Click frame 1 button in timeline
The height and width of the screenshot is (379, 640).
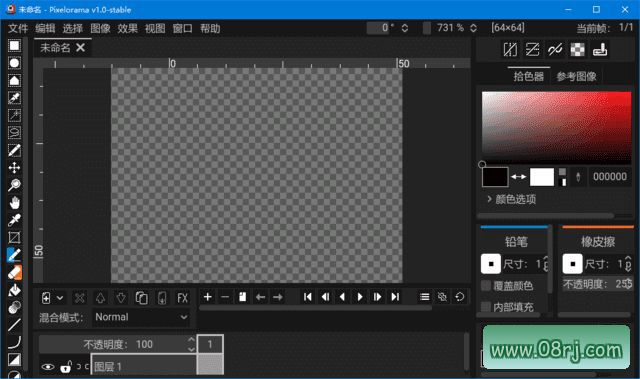point(210,344)
